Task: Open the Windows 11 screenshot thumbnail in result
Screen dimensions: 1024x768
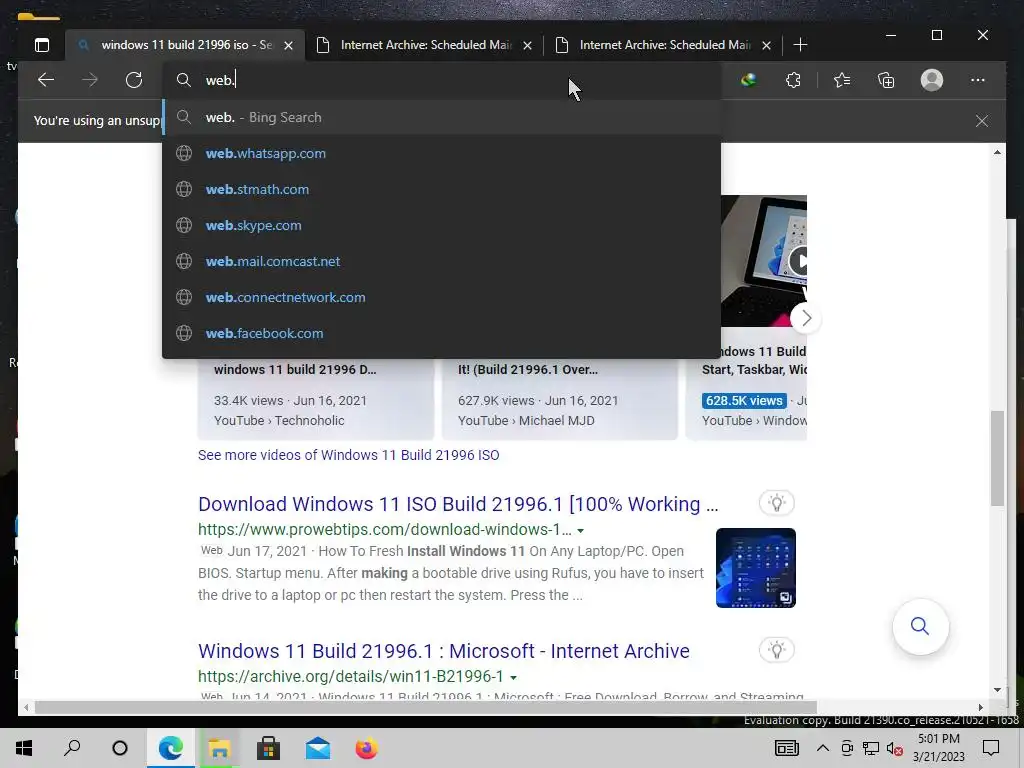Action: [756, 568]
